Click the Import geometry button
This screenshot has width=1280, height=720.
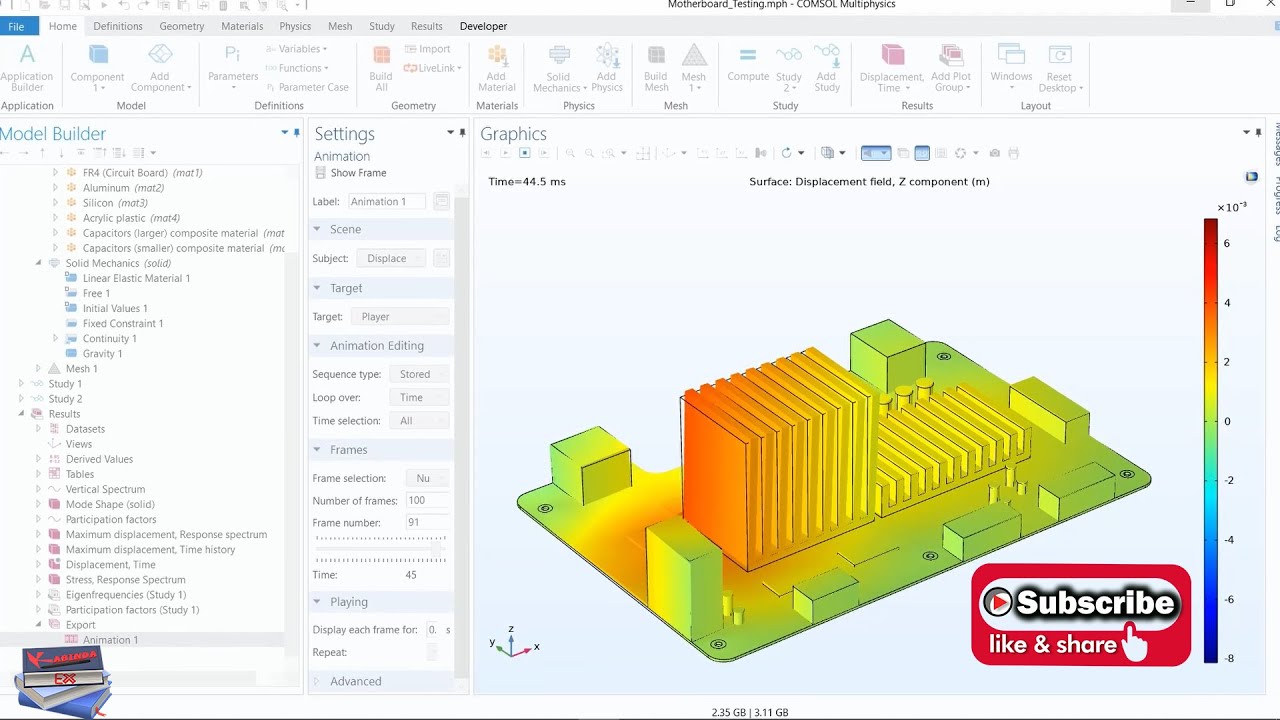coord(427,49)
